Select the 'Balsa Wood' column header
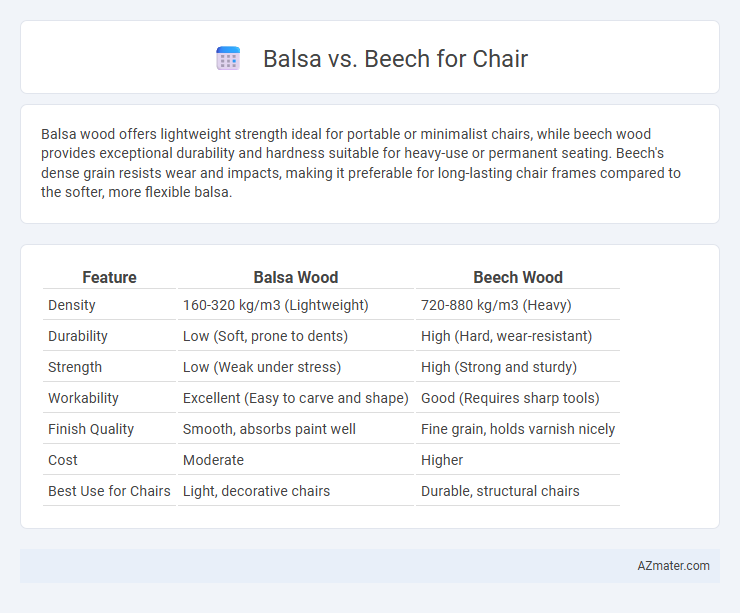740x613 pixels. pos(296,277)
